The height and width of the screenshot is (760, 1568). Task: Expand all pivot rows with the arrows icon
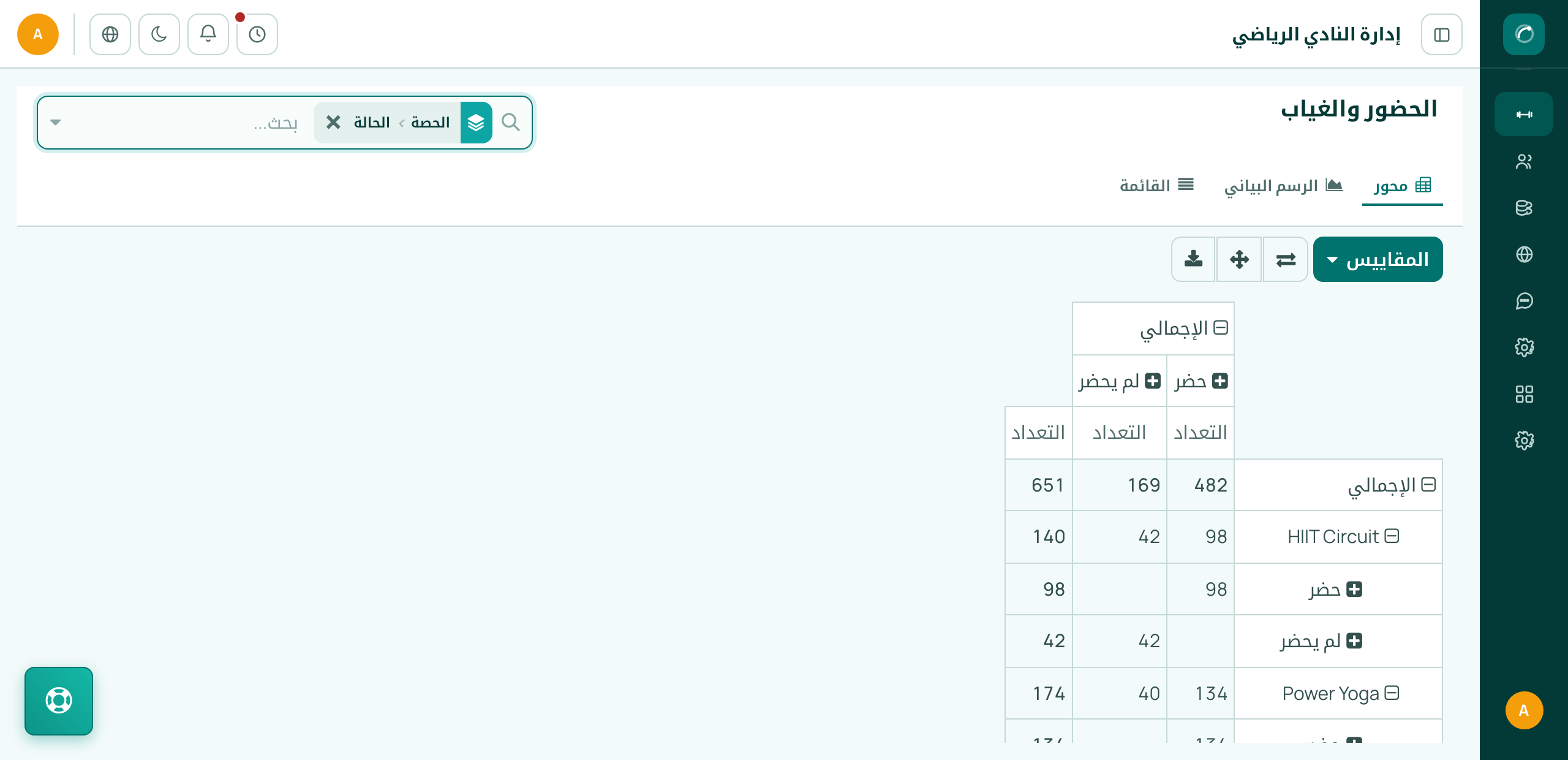[1240, 259]
